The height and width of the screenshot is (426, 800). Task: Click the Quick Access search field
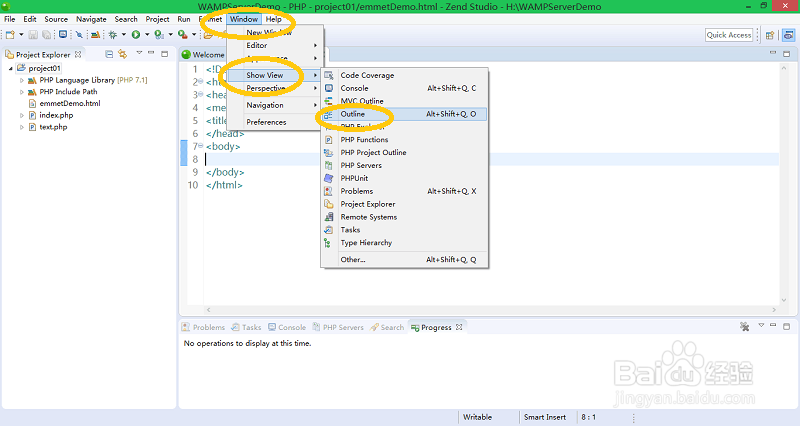729,35
